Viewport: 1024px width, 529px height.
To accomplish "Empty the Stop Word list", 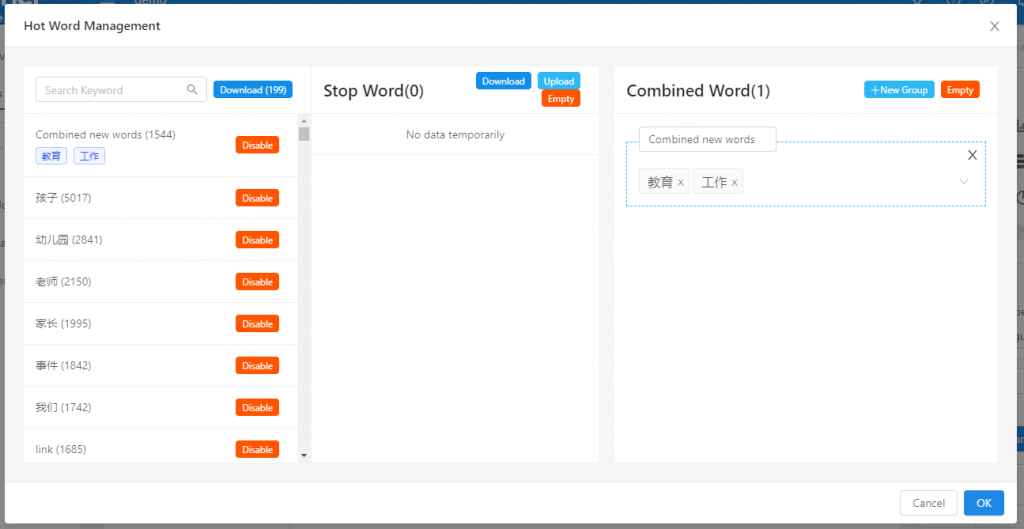I will coord(561,99).
